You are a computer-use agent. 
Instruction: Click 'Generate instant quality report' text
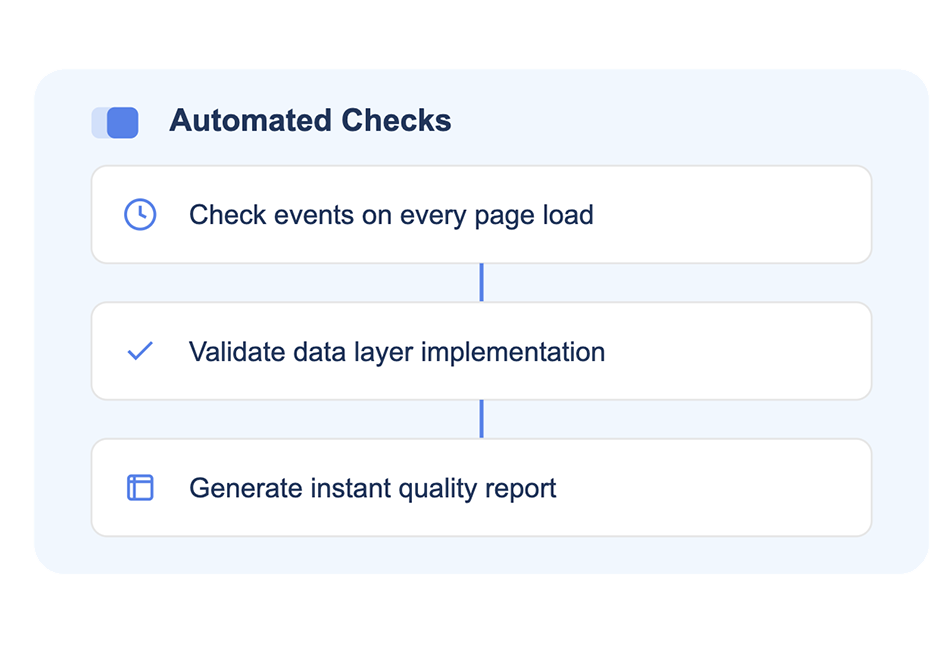[x=372, y=489]
